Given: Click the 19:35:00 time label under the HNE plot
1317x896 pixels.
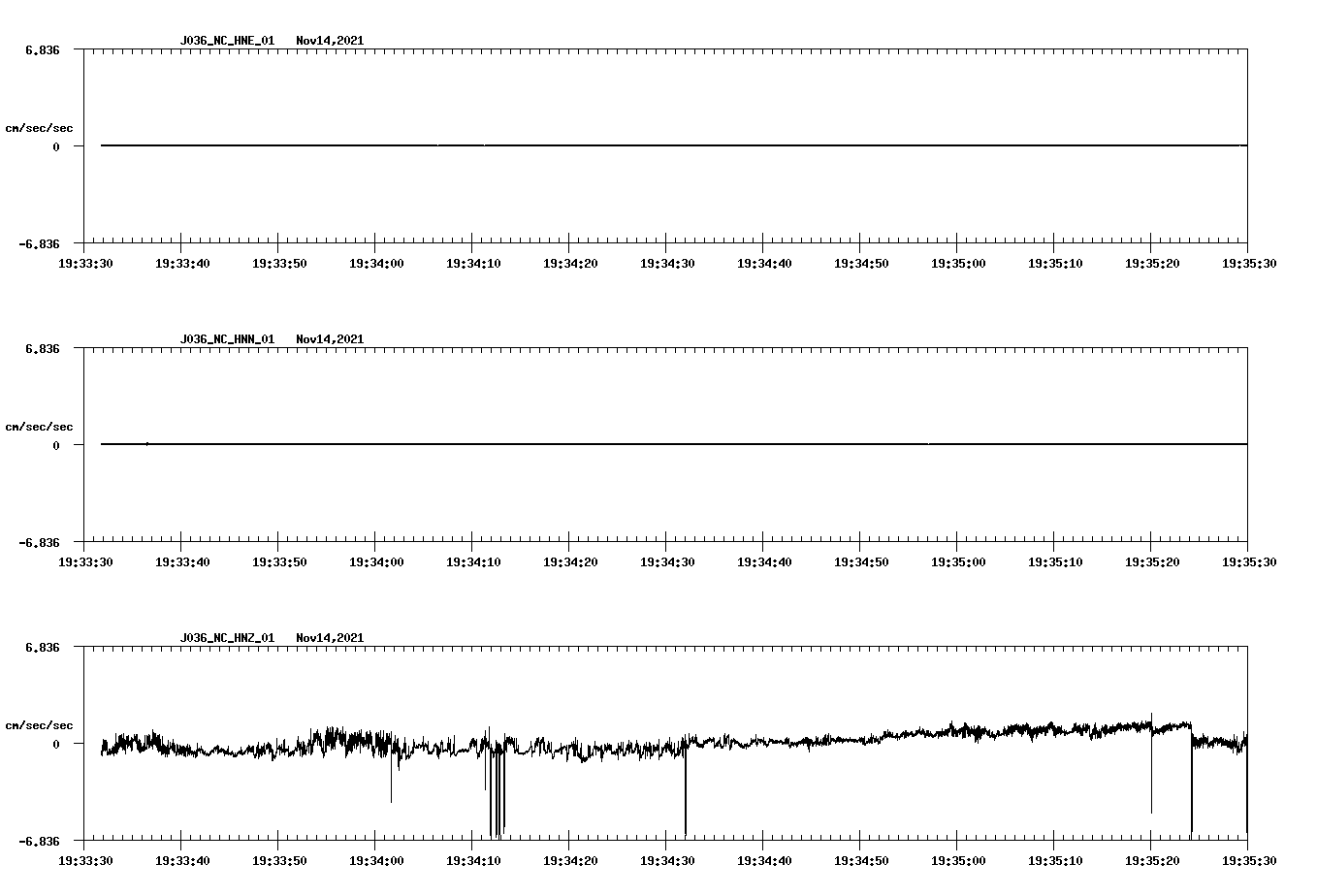Looking at the screenshot, I should point(958,263).
